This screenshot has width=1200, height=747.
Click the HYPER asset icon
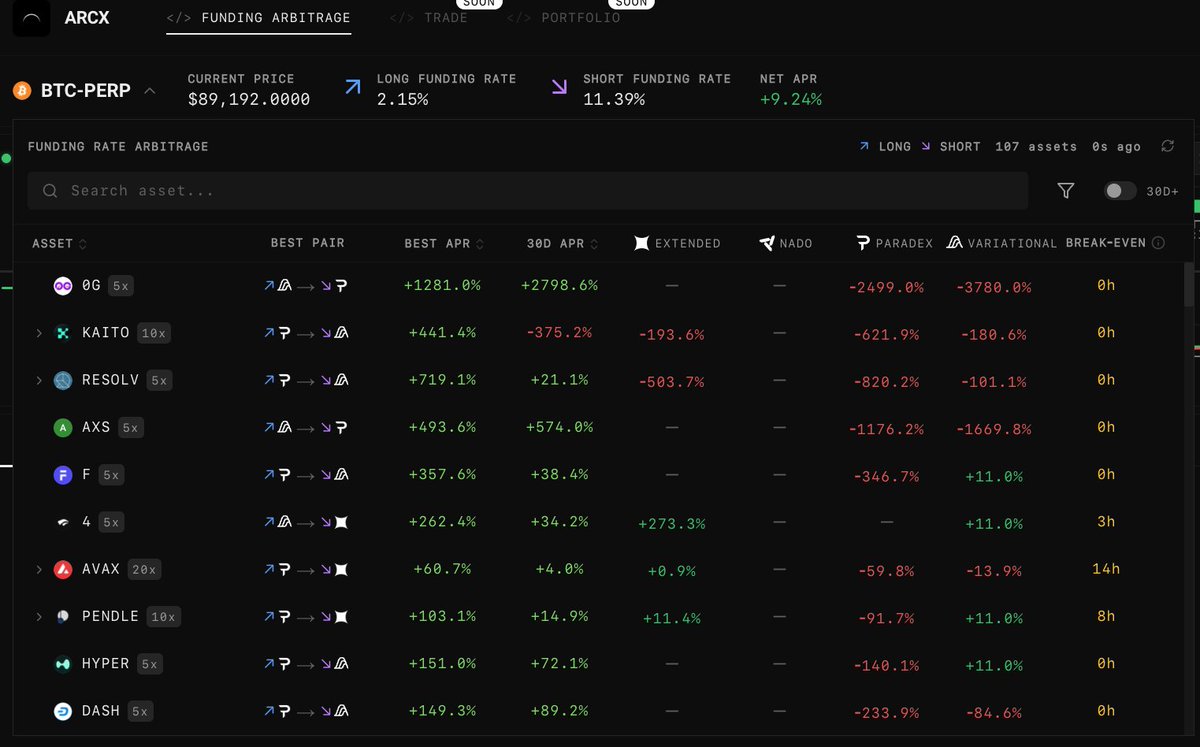[x=63, y=664]
